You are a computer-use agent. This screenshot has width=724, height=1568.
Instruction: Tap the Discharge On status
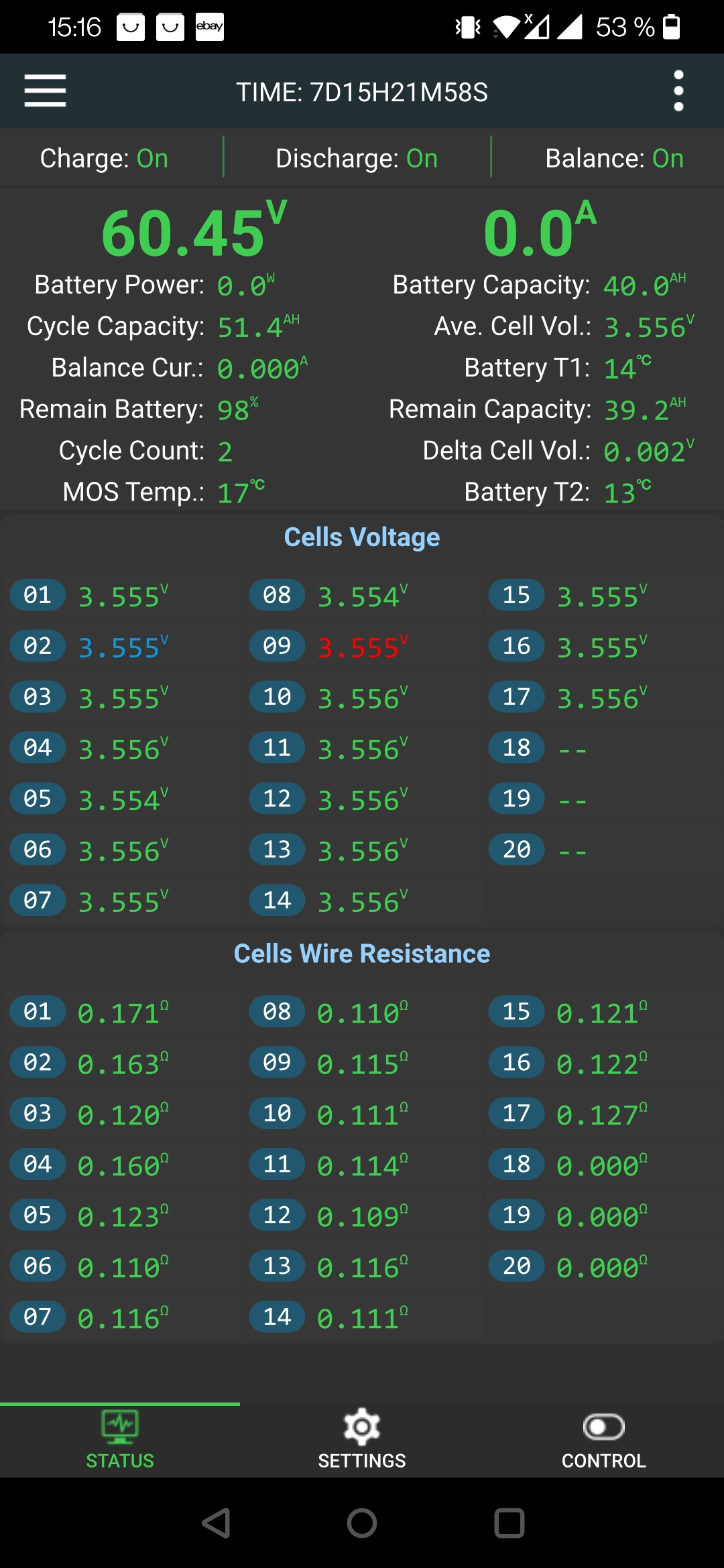point(357,159)
